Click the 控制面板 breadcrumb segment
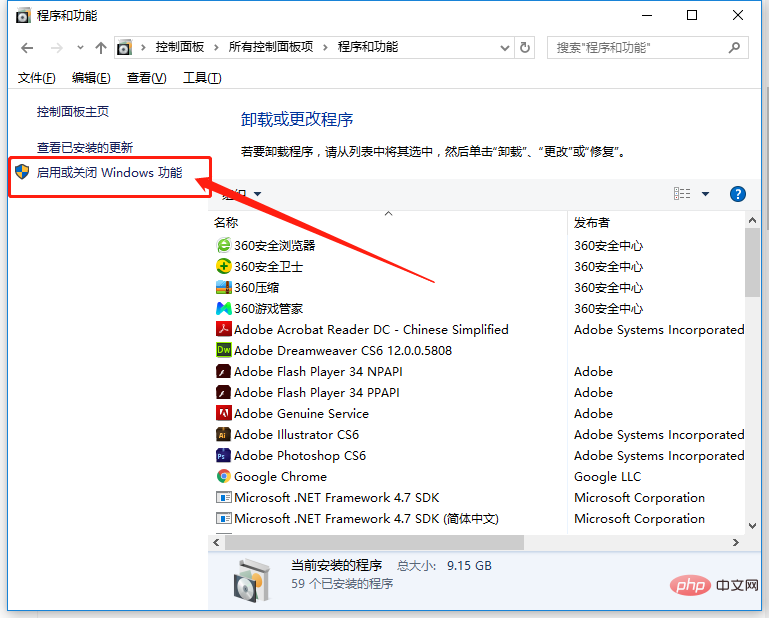Image resolution: width=769 pixels, height=618 pixels. point(180,47)
